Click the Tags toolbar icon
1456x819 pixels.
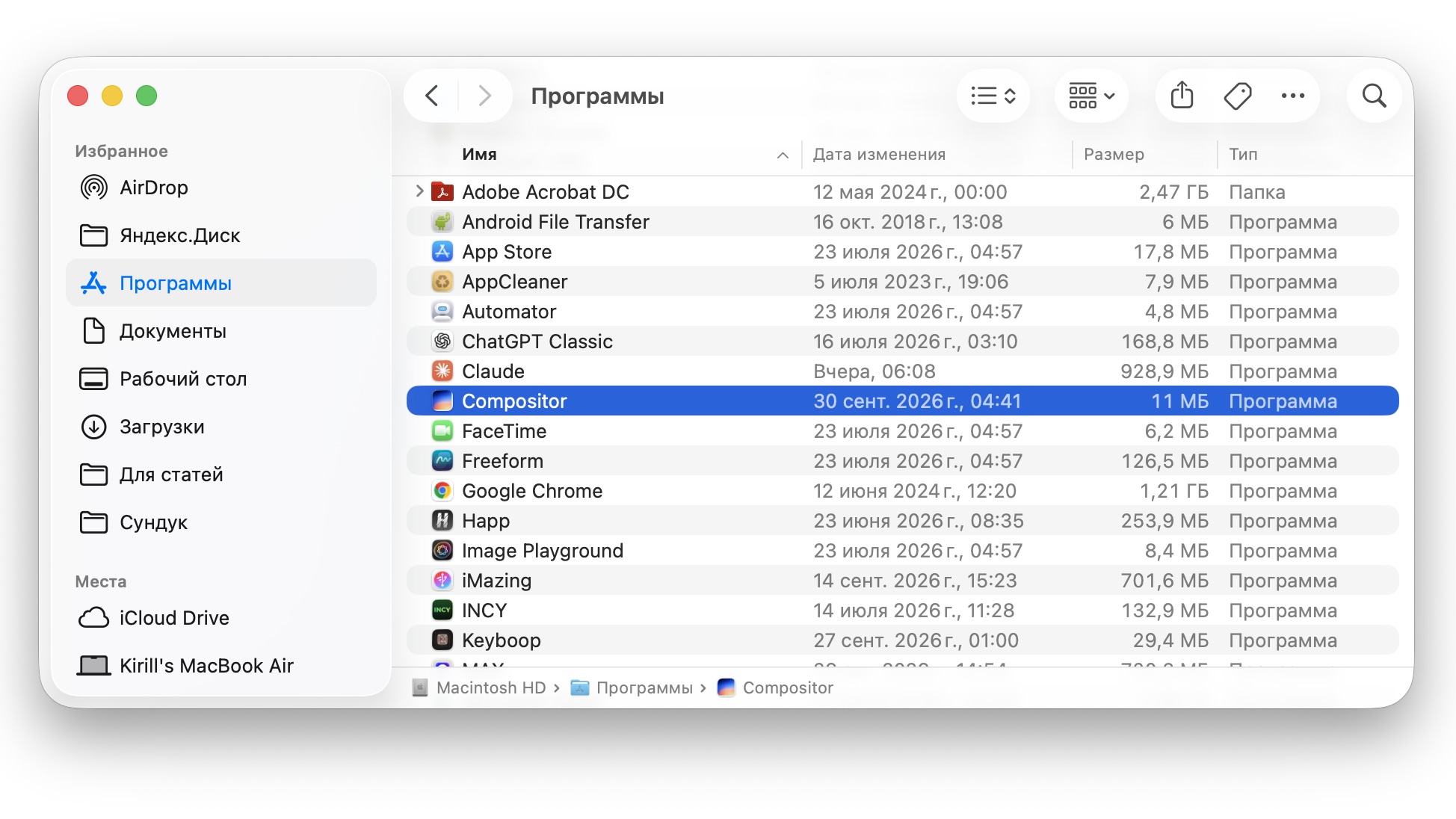click(x=1238, y=96)
